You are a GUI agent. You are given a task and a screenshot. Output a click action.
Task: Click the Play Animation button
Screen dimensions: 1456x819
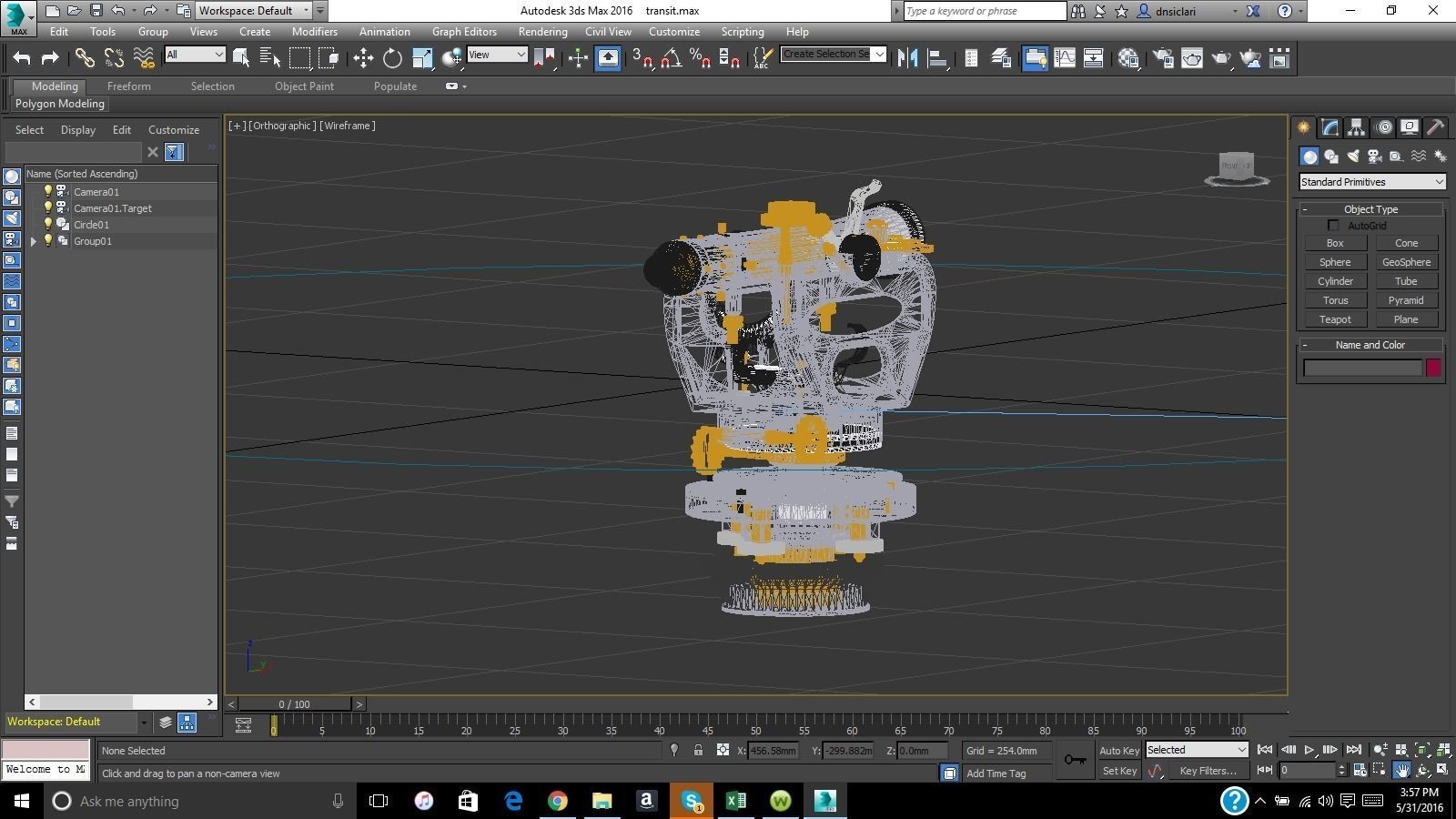[x=1309, y=750]
